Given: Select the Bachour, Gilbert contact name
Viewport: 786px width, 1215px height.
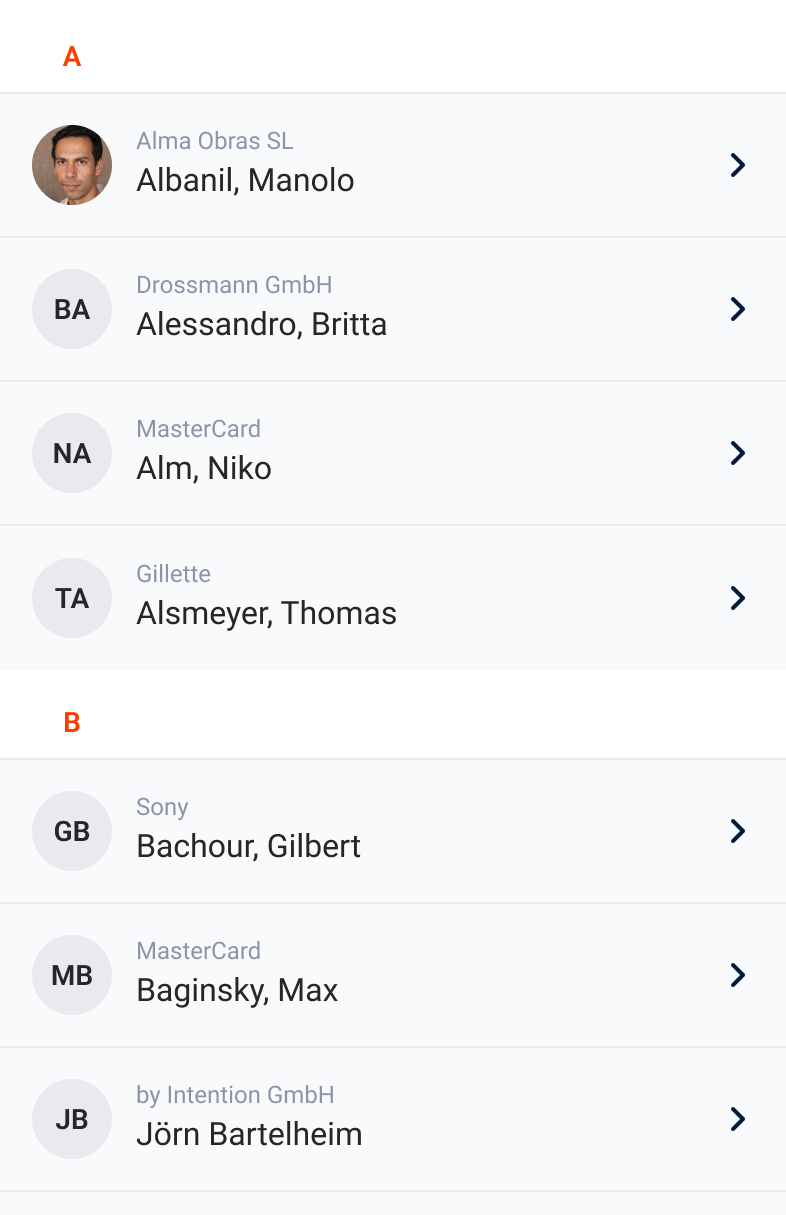Looking at the screenshot, I should pyautogui.click(x=248, y=846).
